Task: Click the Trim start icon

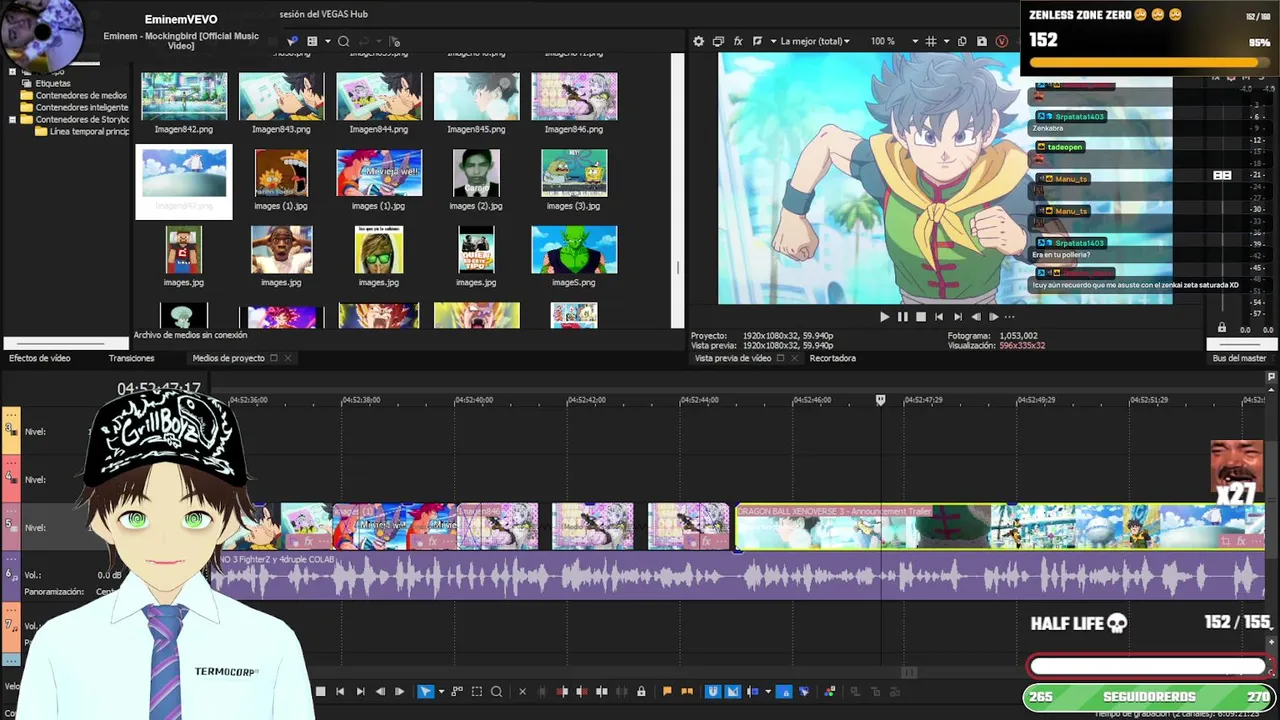Action: point(562,691)
